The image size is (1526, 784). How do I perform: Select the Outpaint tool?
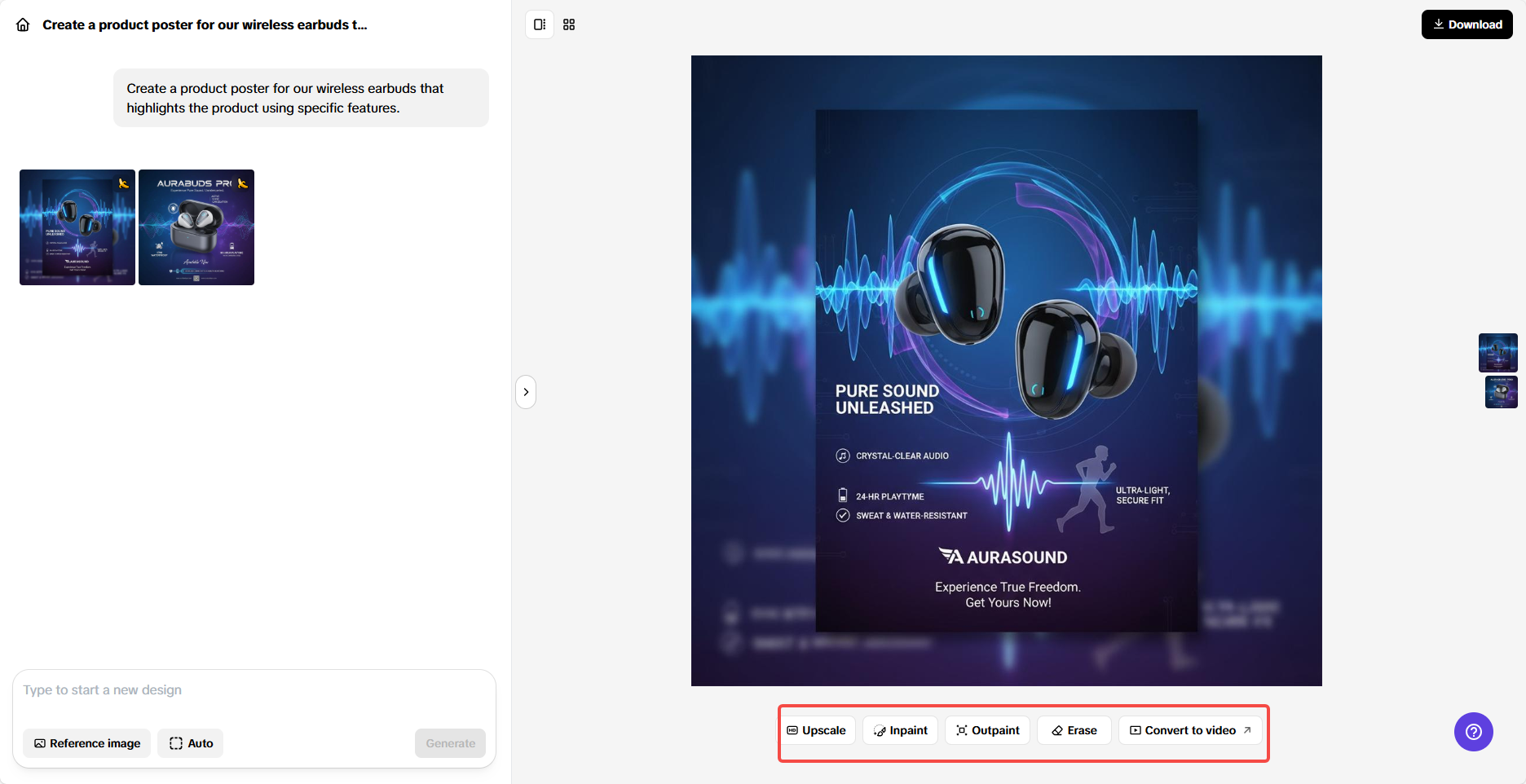tap(987, 730)
